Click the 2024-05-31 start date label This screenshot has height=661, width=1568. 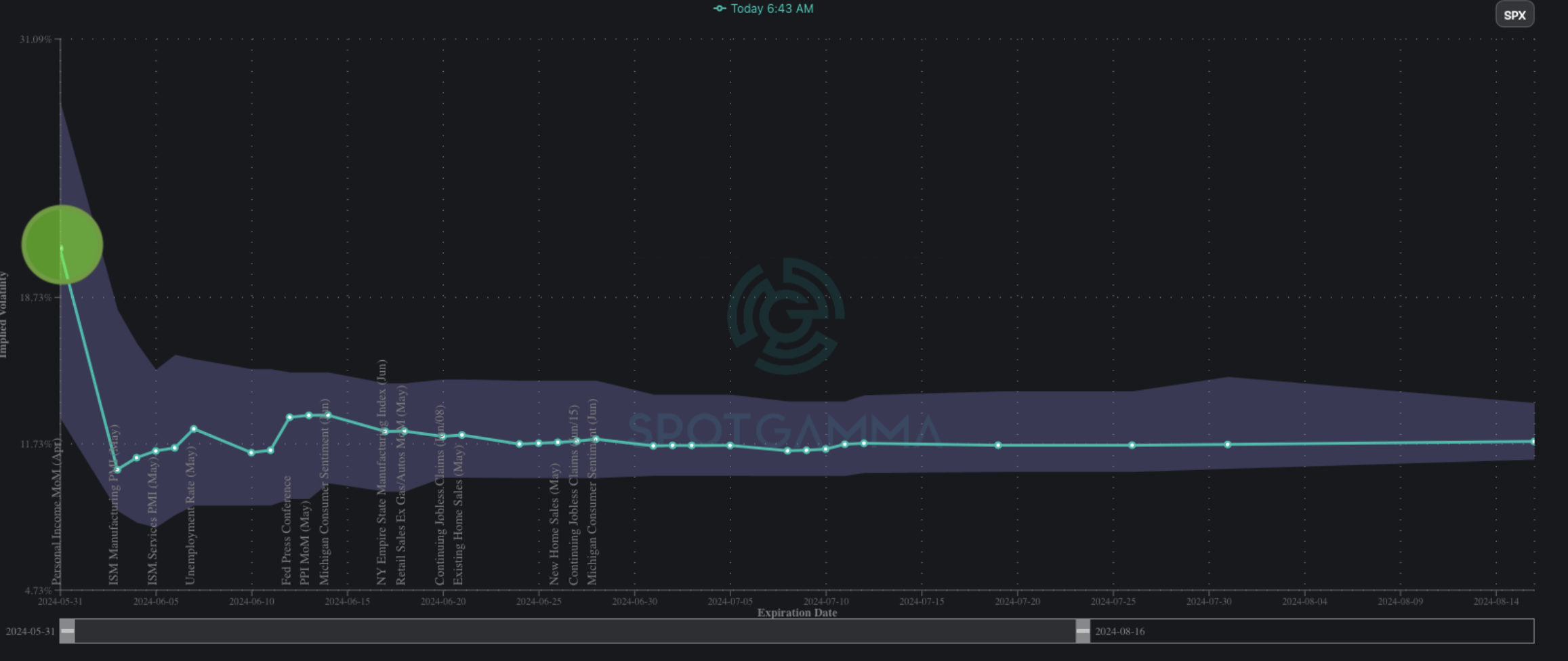30,631
